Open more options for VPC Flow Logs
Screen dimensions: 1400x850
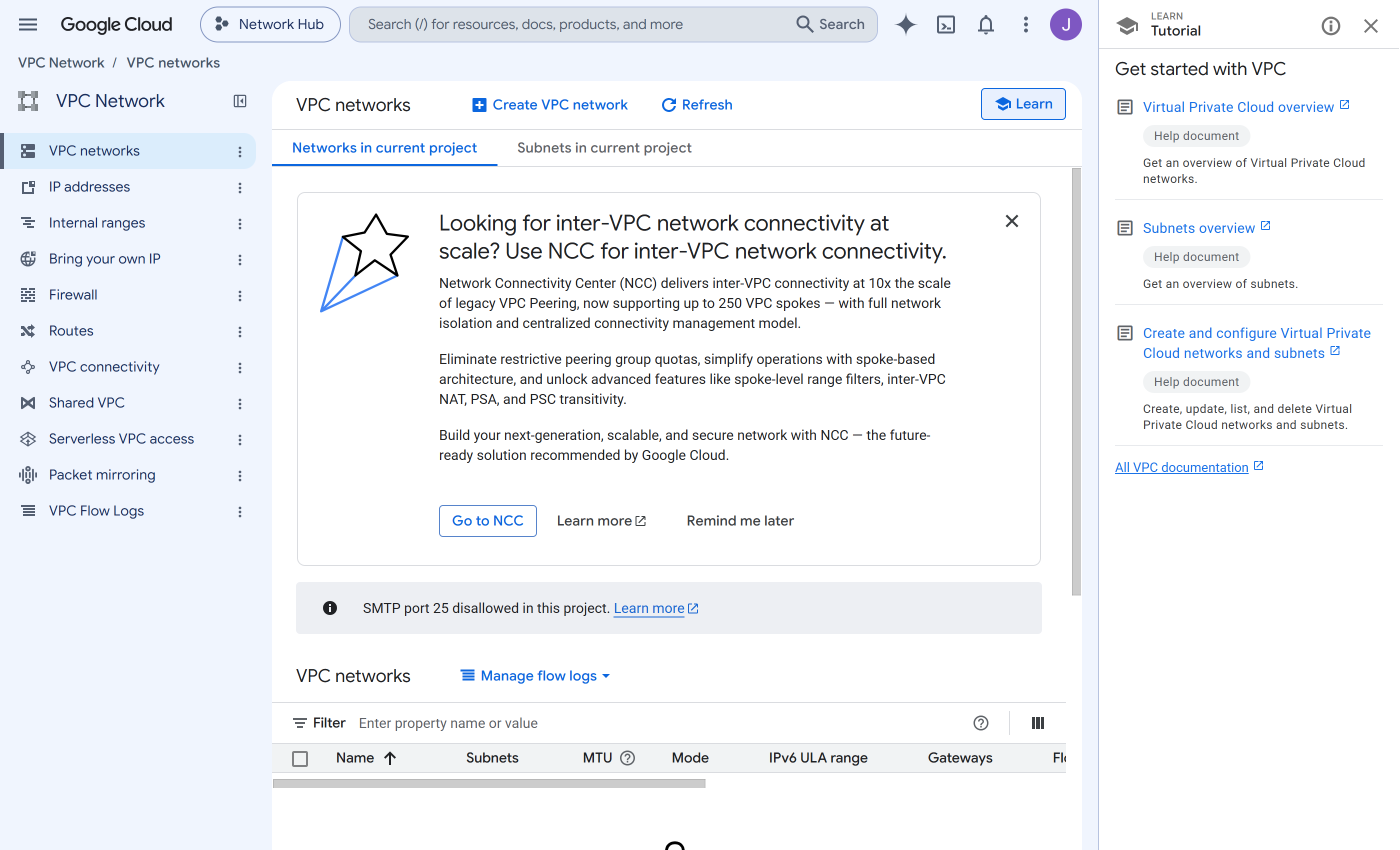240,511
